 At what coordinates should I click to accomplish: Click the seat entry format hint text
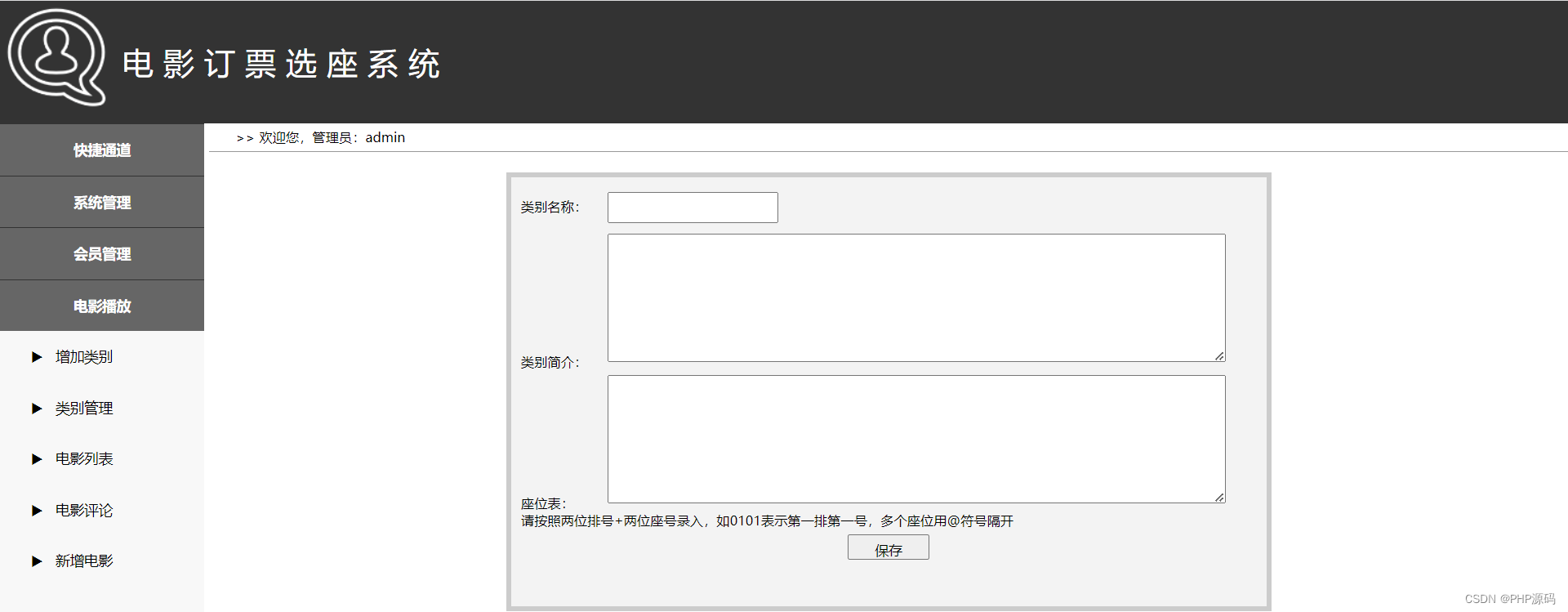coord(768,521)
